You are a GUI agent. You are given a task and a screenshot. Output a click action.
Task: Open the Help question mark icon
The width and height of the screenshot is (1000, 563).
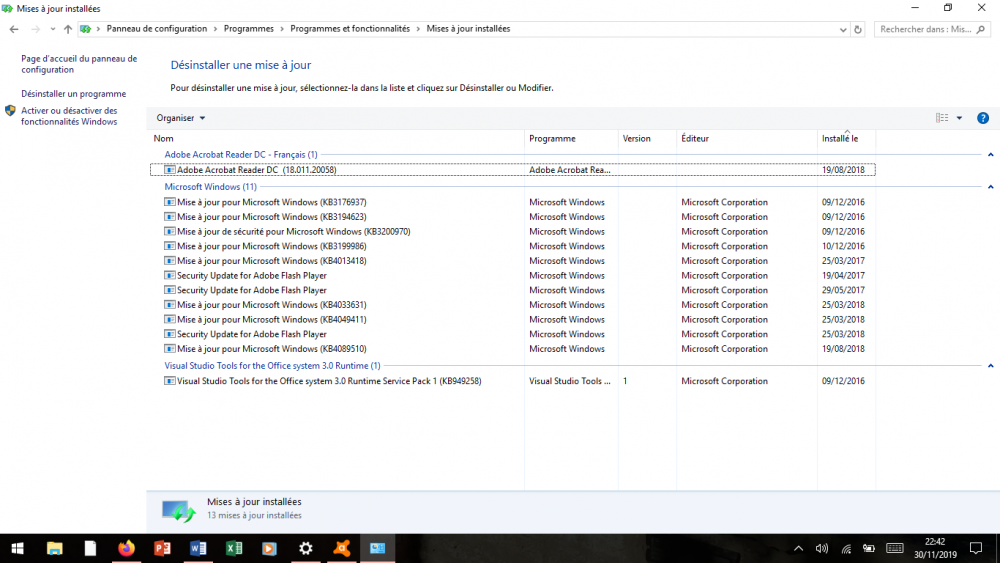point(982,118)
